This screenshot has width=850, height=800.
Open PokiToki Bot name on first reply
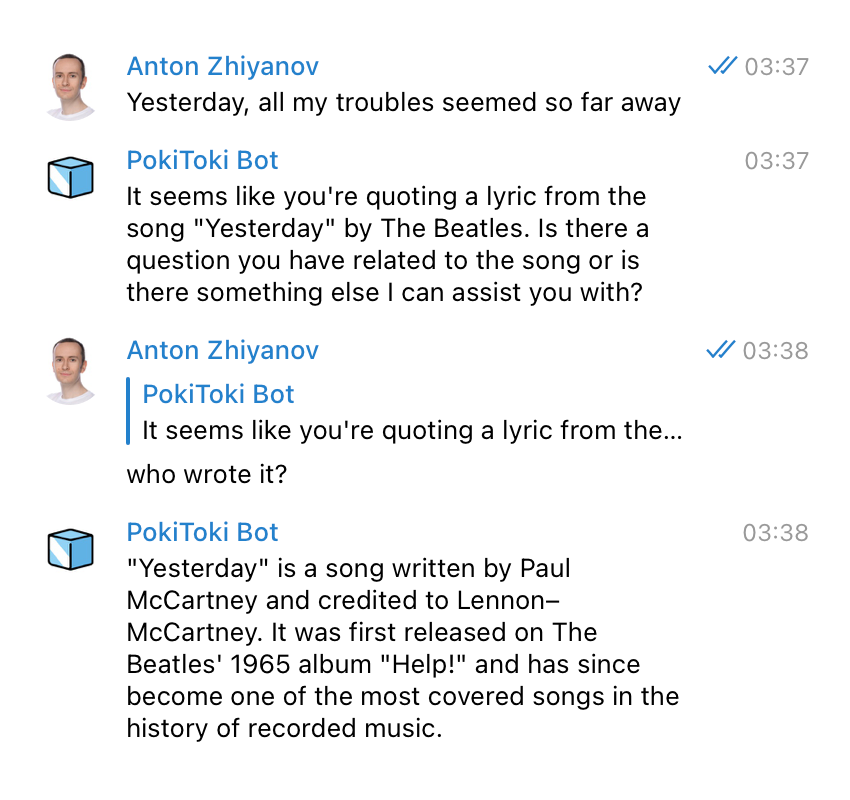[202, 160]
